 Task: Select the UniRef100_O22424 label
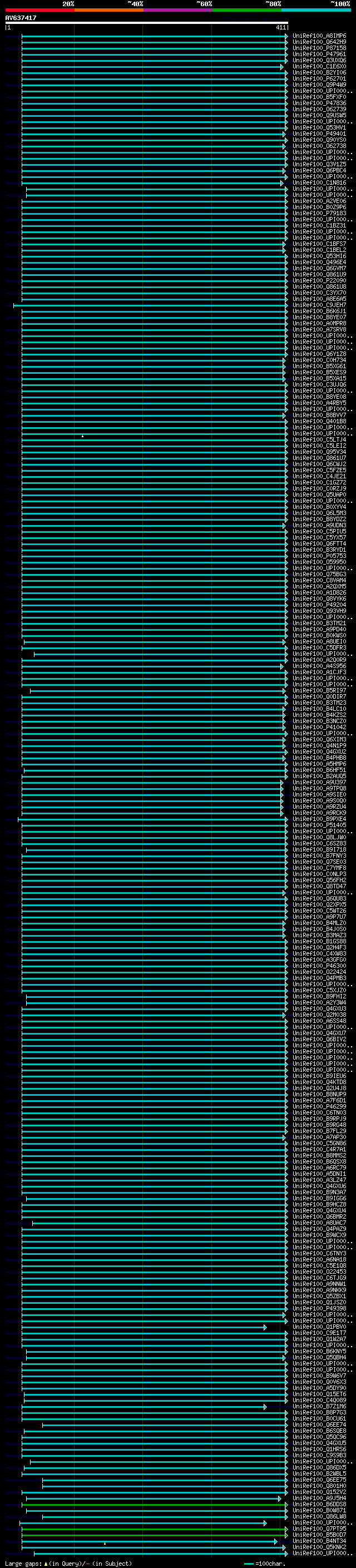pos(319,972)
